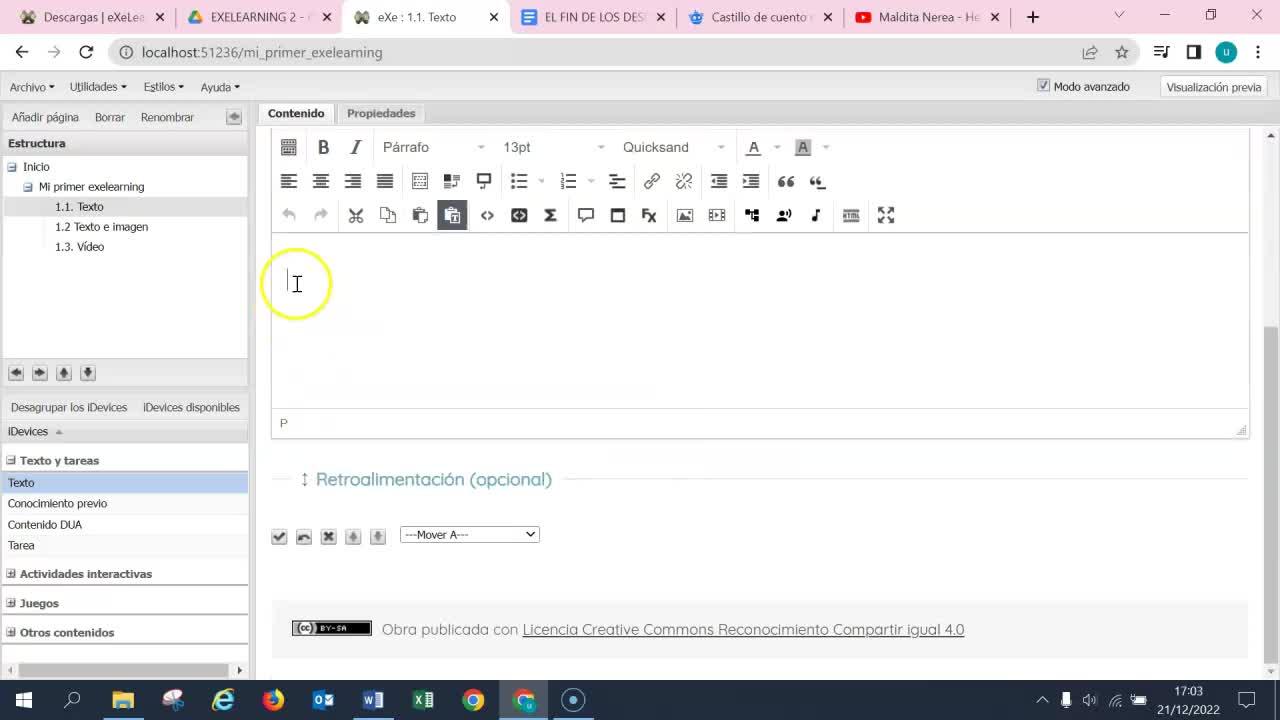This screenshot has width=1280, height=720.
Task: Select the 1.2 Texto e imagen page
Action: (102, 227)
